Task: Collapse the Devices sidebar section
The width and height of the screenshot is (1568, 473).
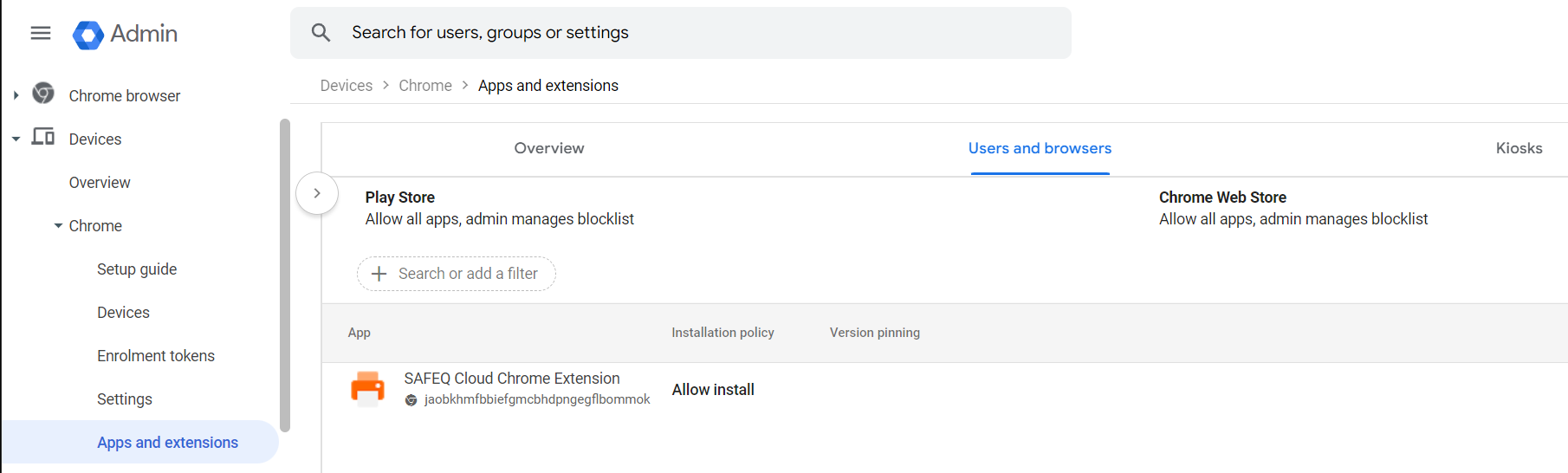Action: click(16, 139)
